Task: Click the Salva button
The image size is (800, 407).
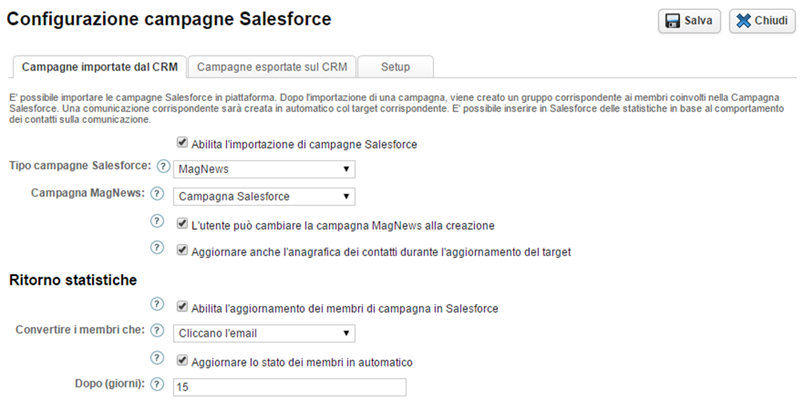Action: [689, 21]
